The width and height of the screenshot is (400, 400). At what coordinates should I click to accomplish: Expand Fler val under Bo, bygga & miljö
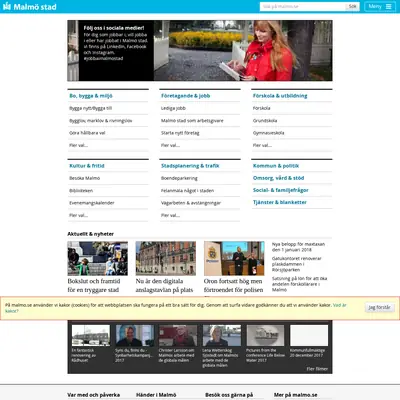click(79, 145)
